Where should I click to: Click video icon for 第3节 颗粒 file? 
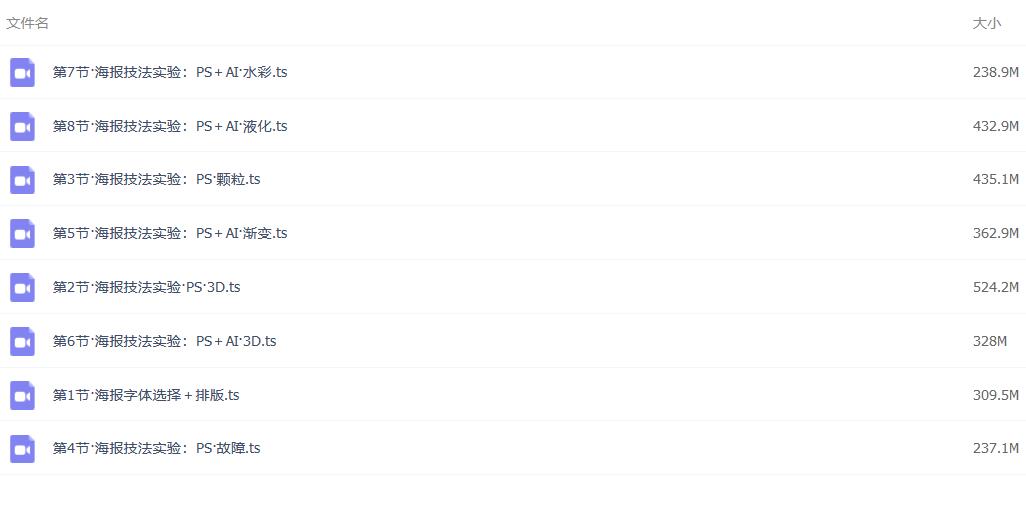click(22, 180)
